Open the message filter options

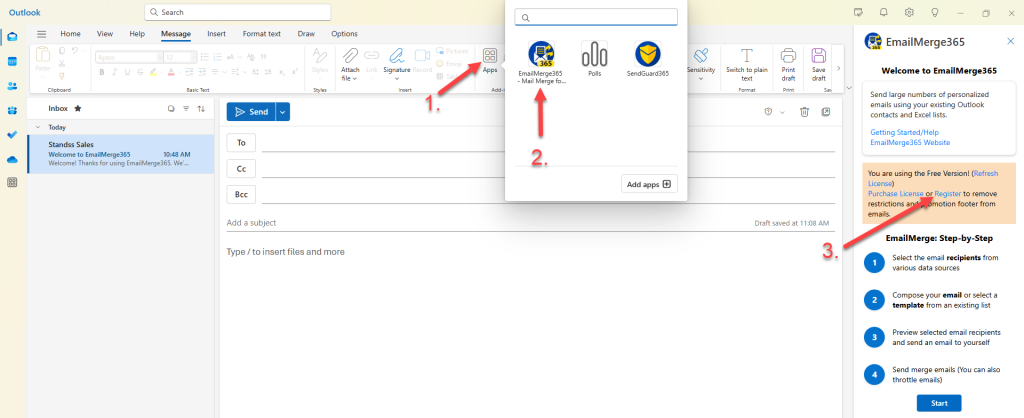pos(186,109)
